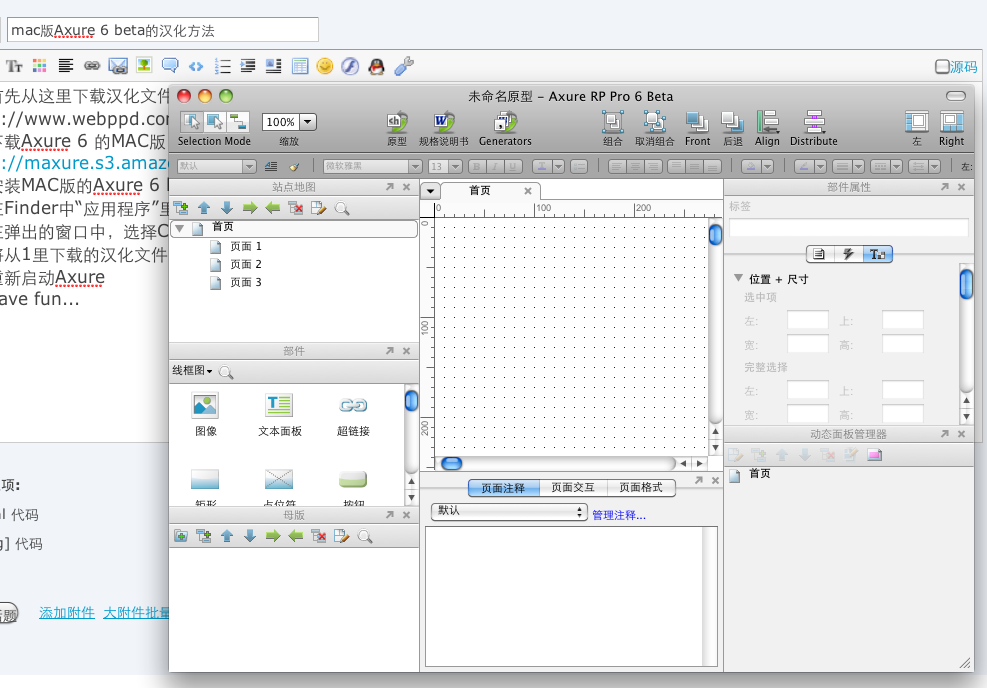Close the 首页 canvas tab
Viewport: 987px width, 688px height.
pyautogui.click(x=528, y=191)
